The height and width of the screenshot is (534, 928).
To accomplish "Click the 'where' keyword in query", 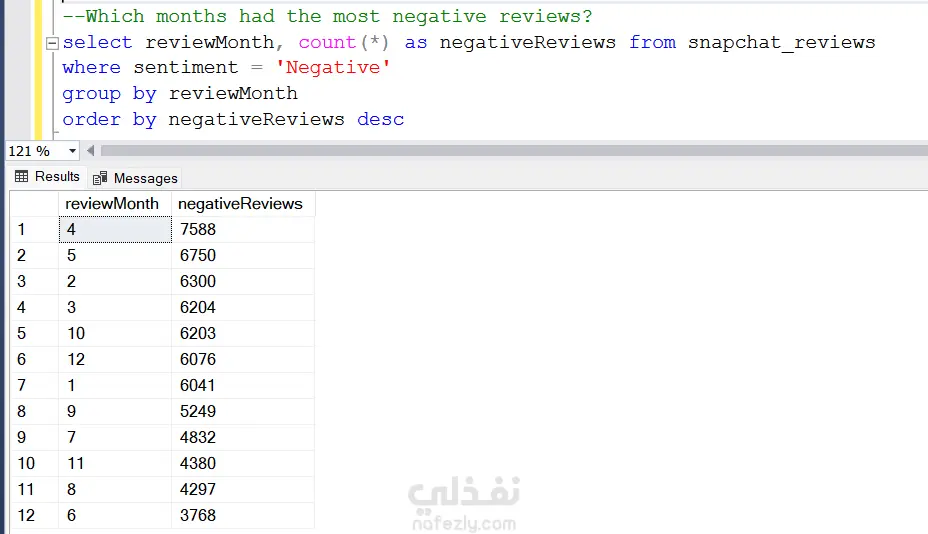I will pos(91,67).
